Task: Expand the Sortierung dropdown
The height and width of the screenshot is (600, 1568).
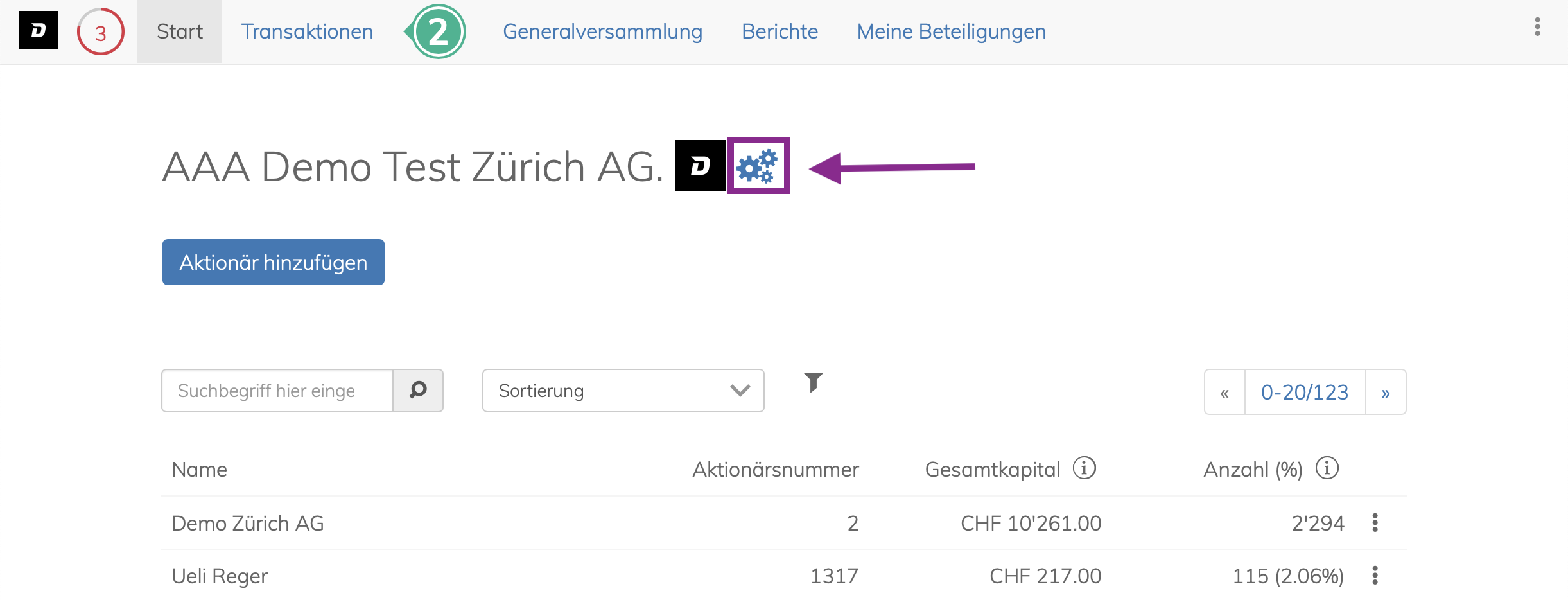Action: click(x=623, y=391)
